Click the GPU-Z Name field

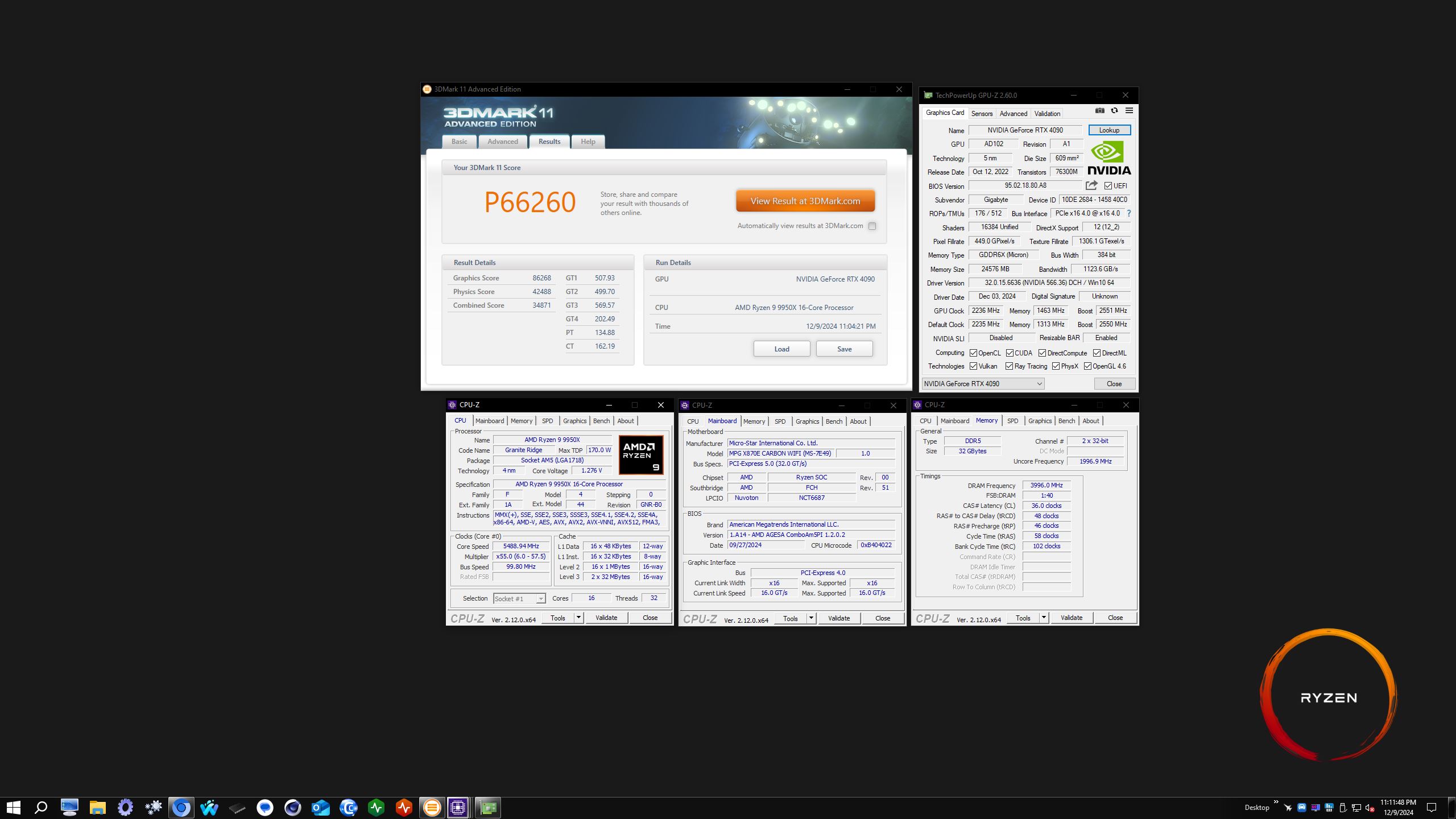click(1025, 130)
